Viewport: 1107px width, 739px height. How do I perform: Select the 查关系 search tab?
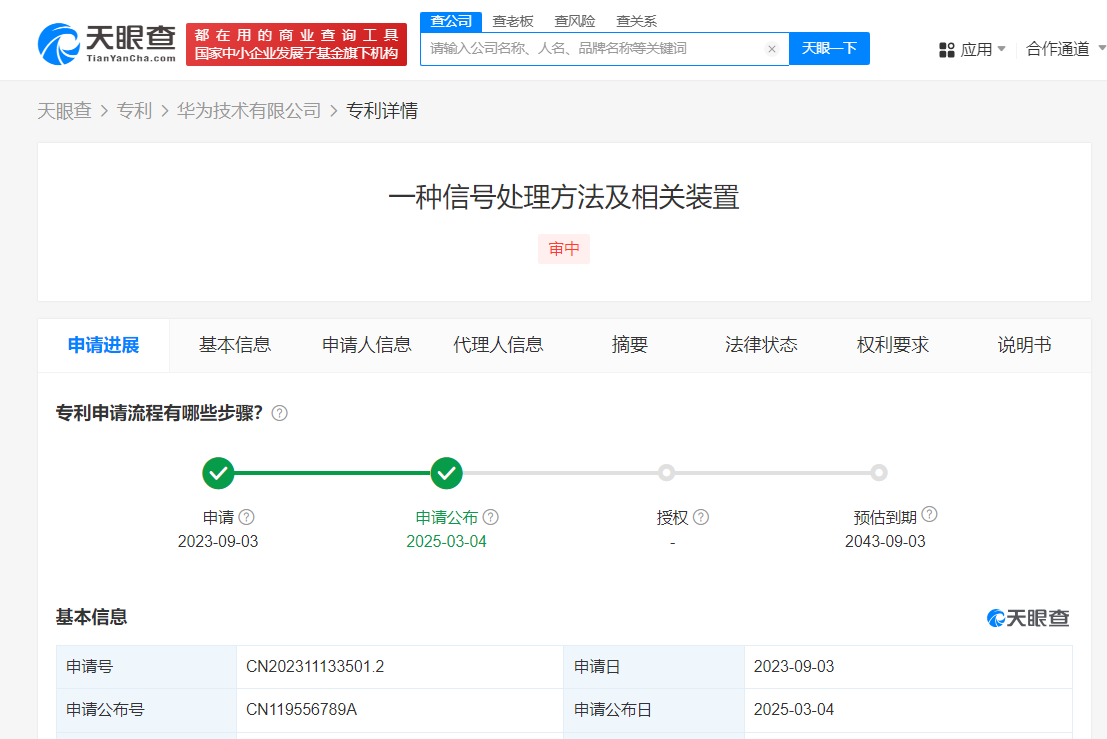click(x=636, y=21)
